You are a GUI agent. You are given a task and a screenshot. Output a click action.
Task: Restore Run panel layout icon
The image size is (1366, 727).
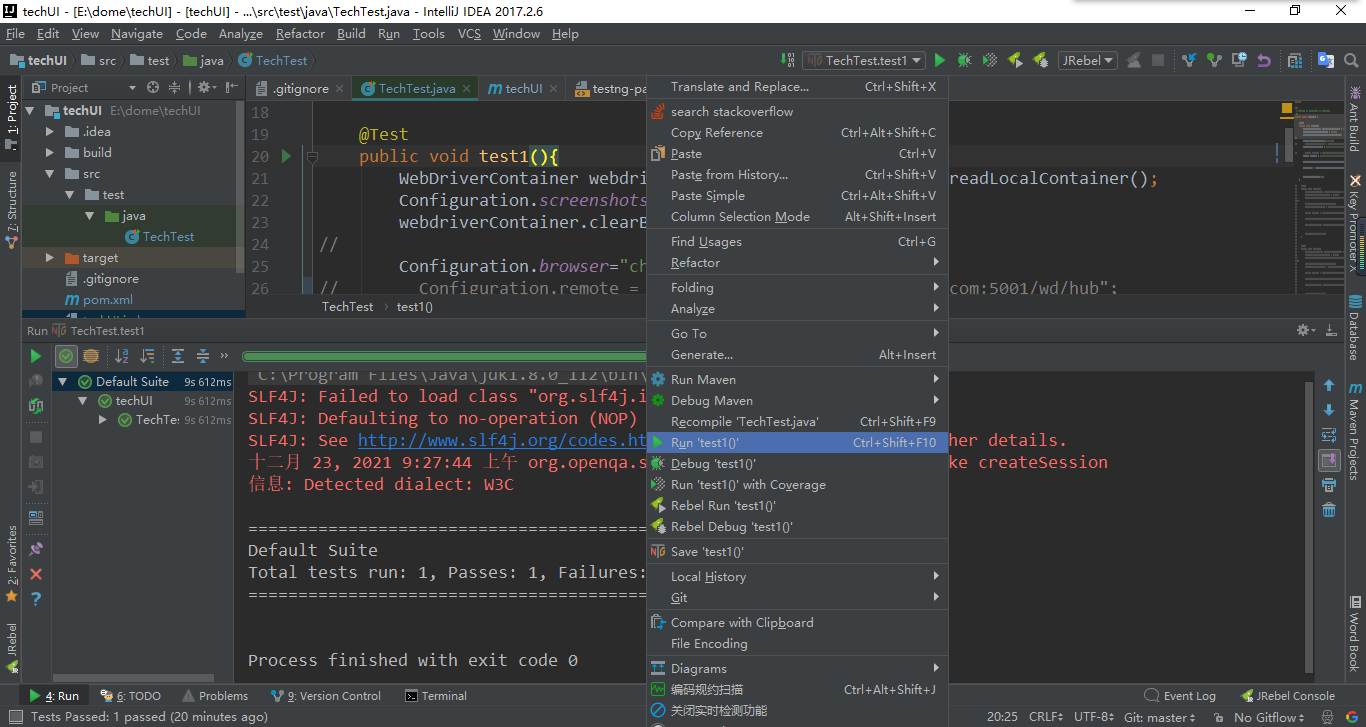point(36,518)
